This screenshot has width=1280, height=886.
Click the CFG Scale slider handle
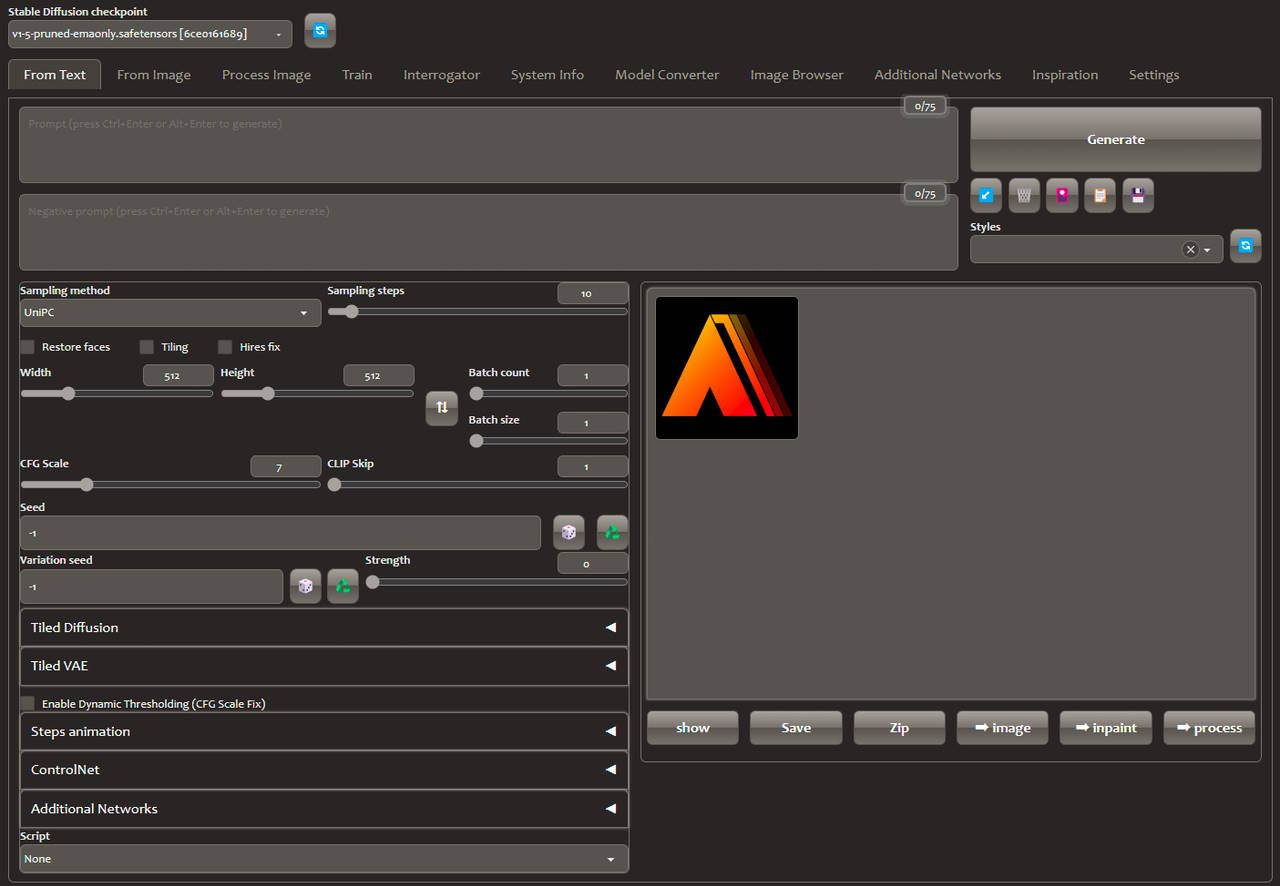(x=87, y=485)
